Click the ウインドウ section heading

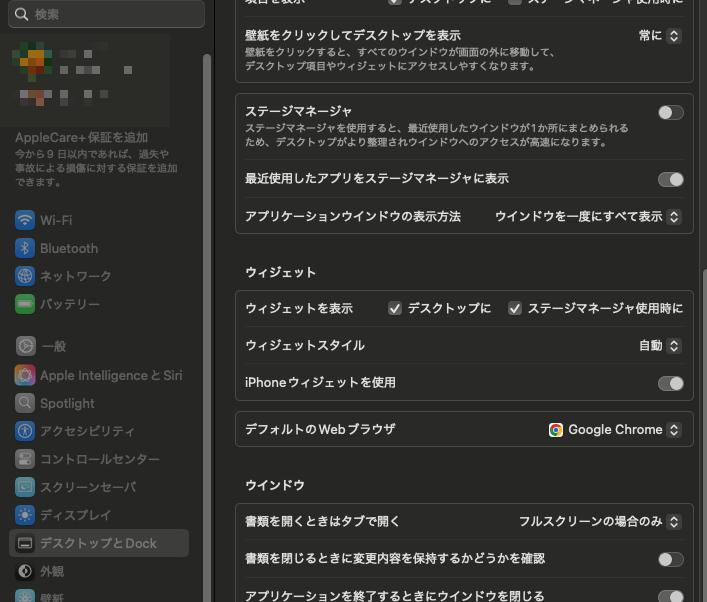click(x=275, y=485)
